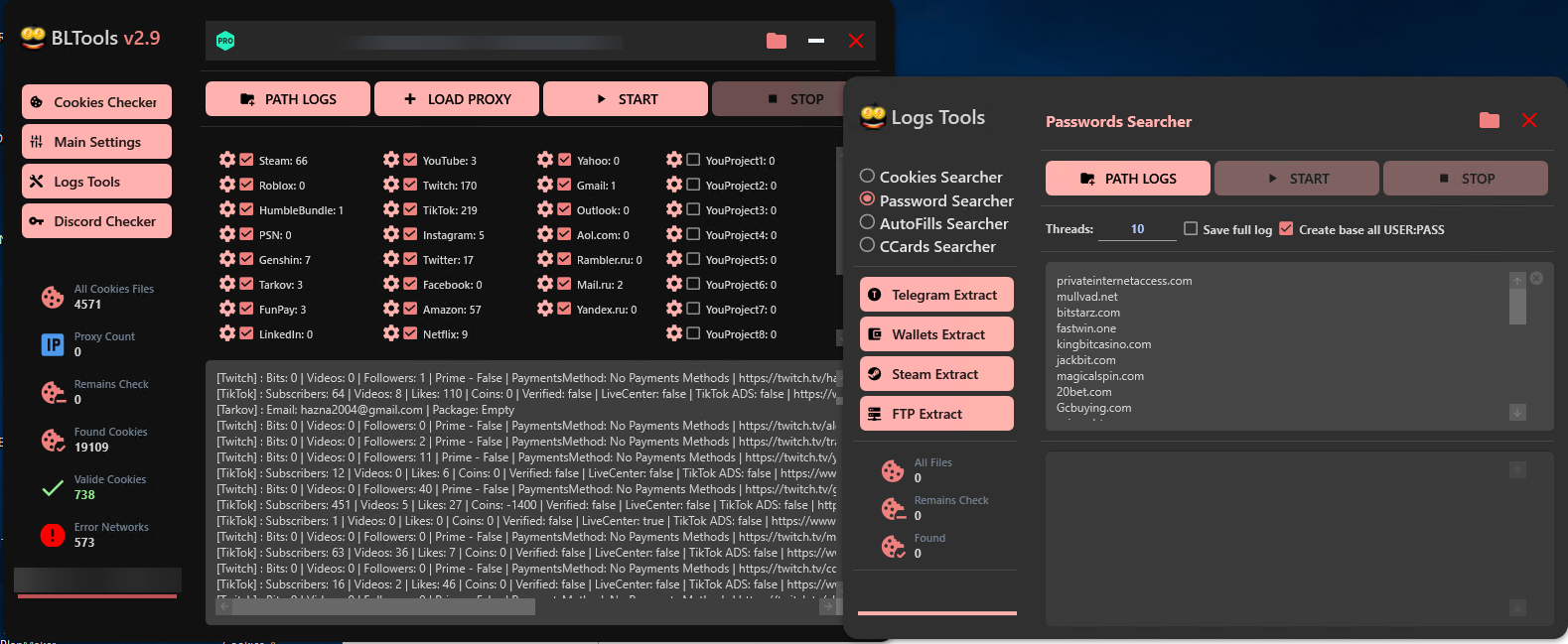The height and width of the screenshot is (644, 1568).
Task: Click the domain list vertical scrollbar thumb
Action: [1517, 306]
